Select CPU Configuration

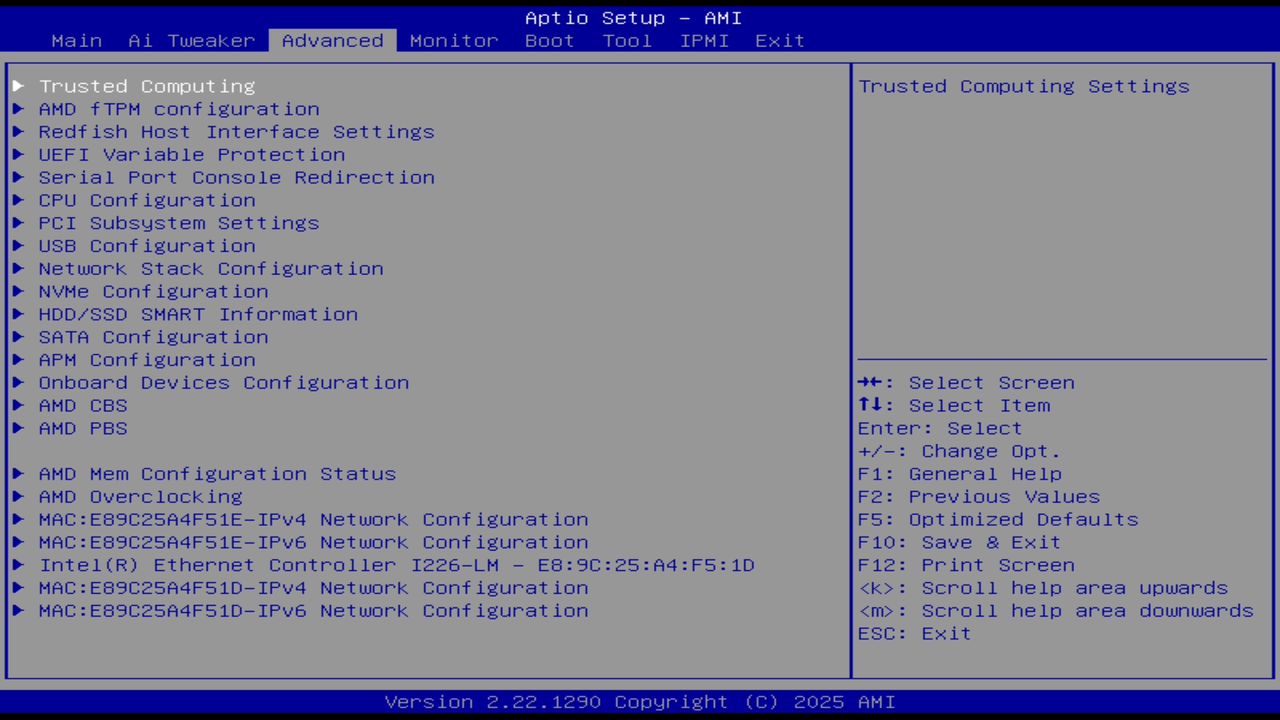pos(147,200)
